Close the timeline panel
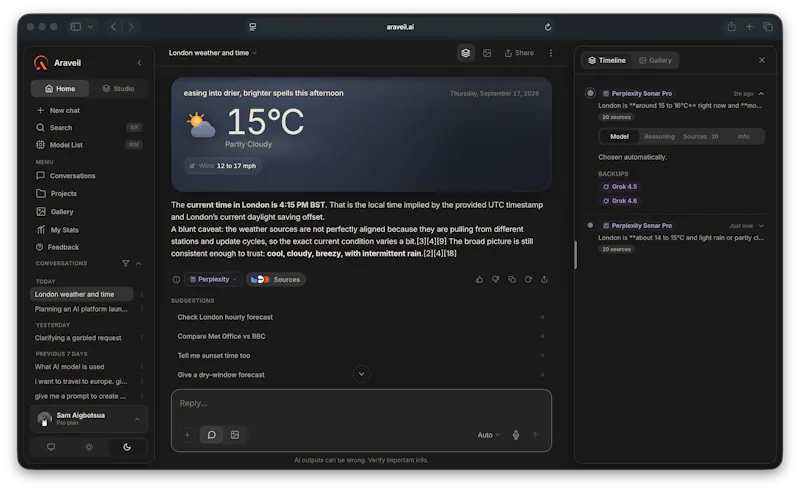This screenshot has width=800, height=491. (762, 60)
